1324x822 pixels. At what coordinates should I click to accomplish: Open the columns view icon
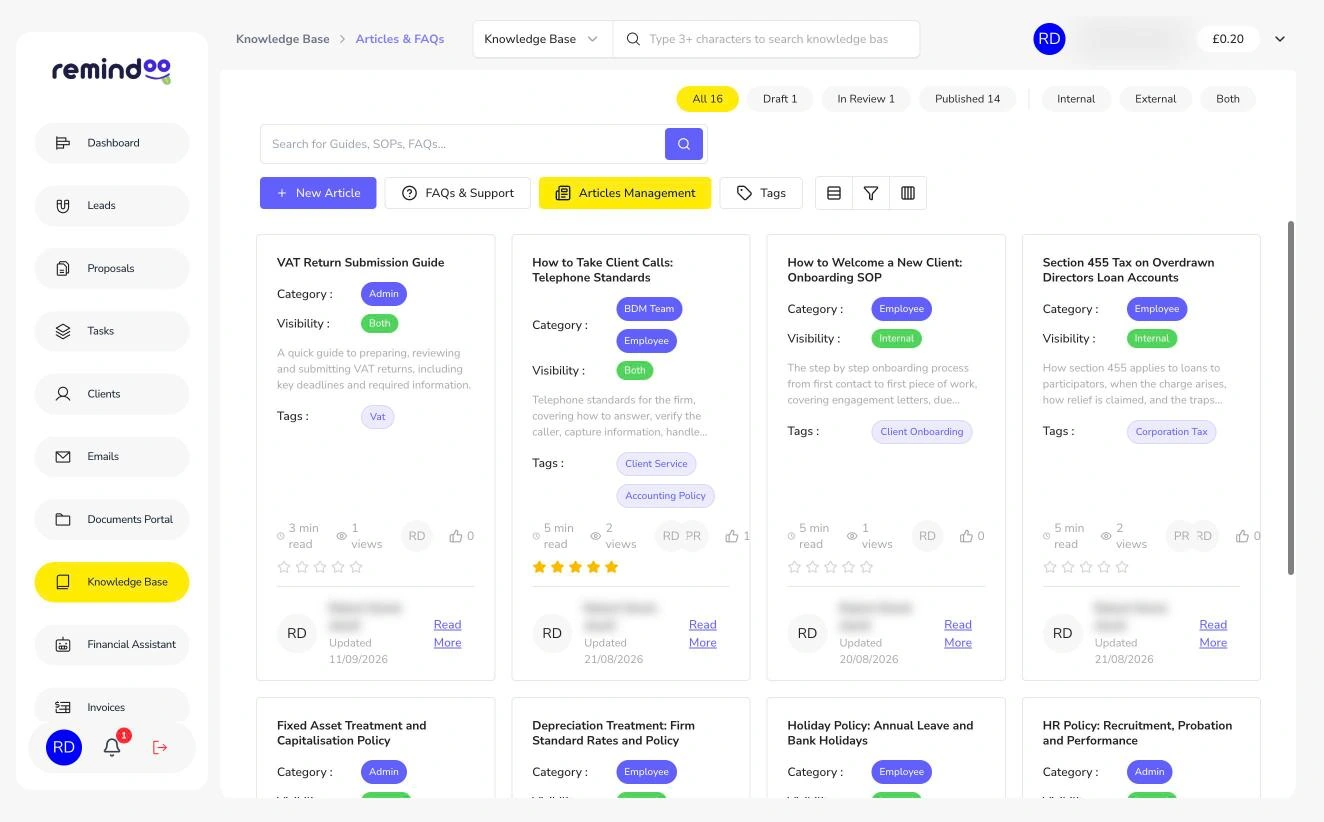point(908,193)
